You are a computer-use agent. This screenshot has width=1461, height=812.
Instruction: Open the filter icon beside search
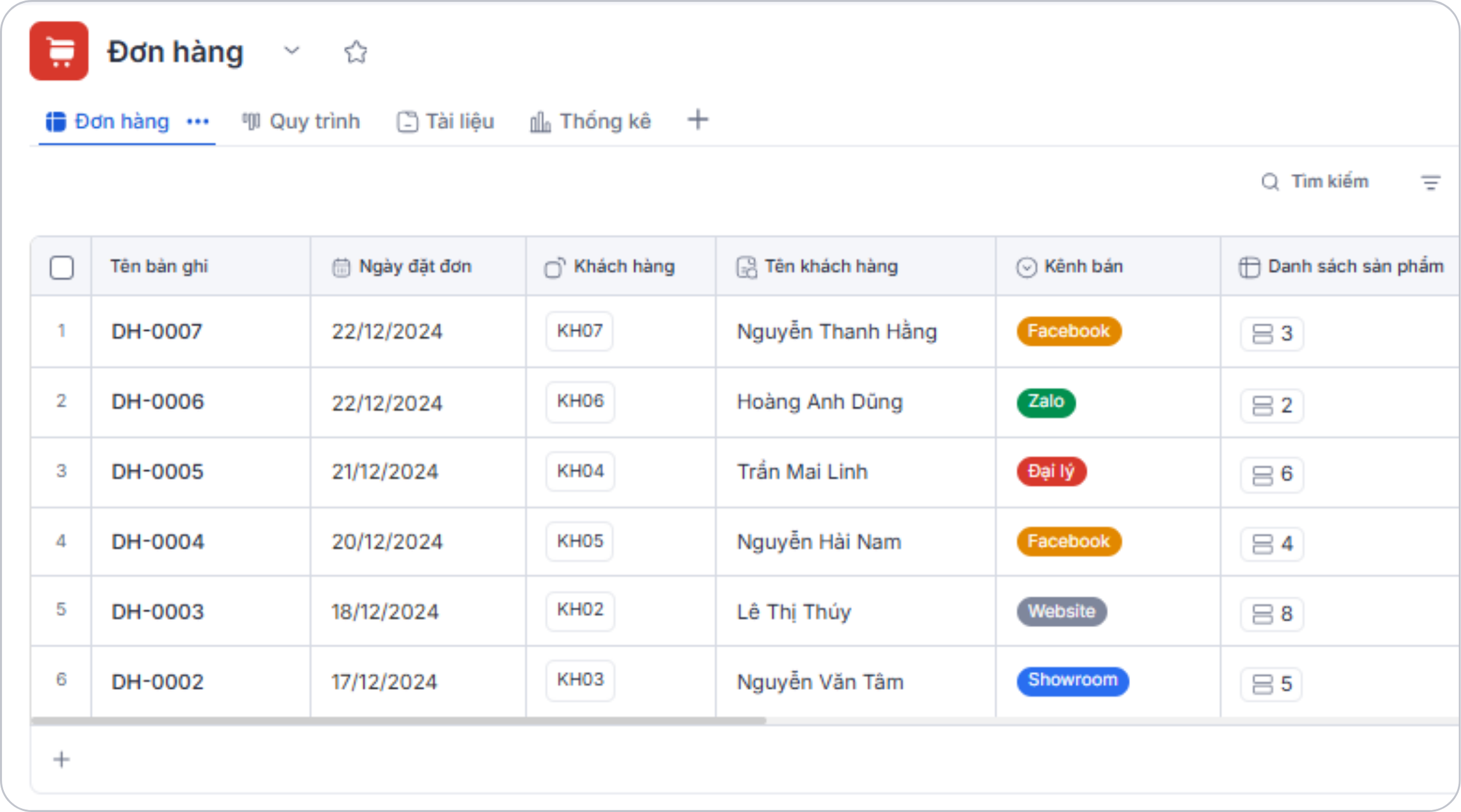[1431, 183]
